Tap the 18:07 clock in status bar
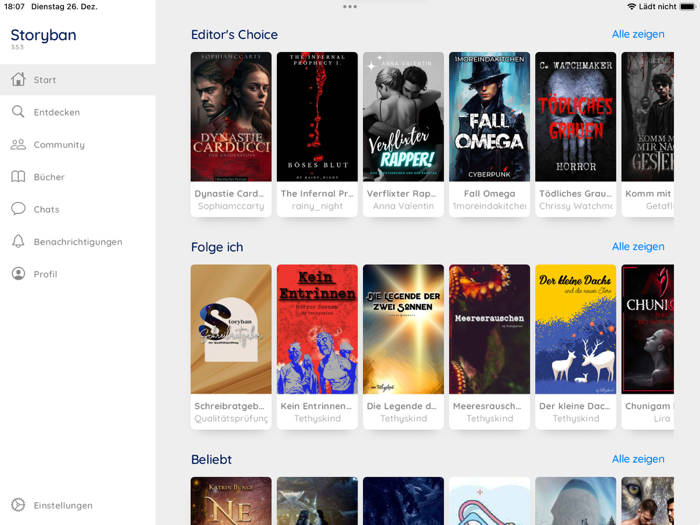This screenshot has width=700, height=525. click(x=14, y=7)
